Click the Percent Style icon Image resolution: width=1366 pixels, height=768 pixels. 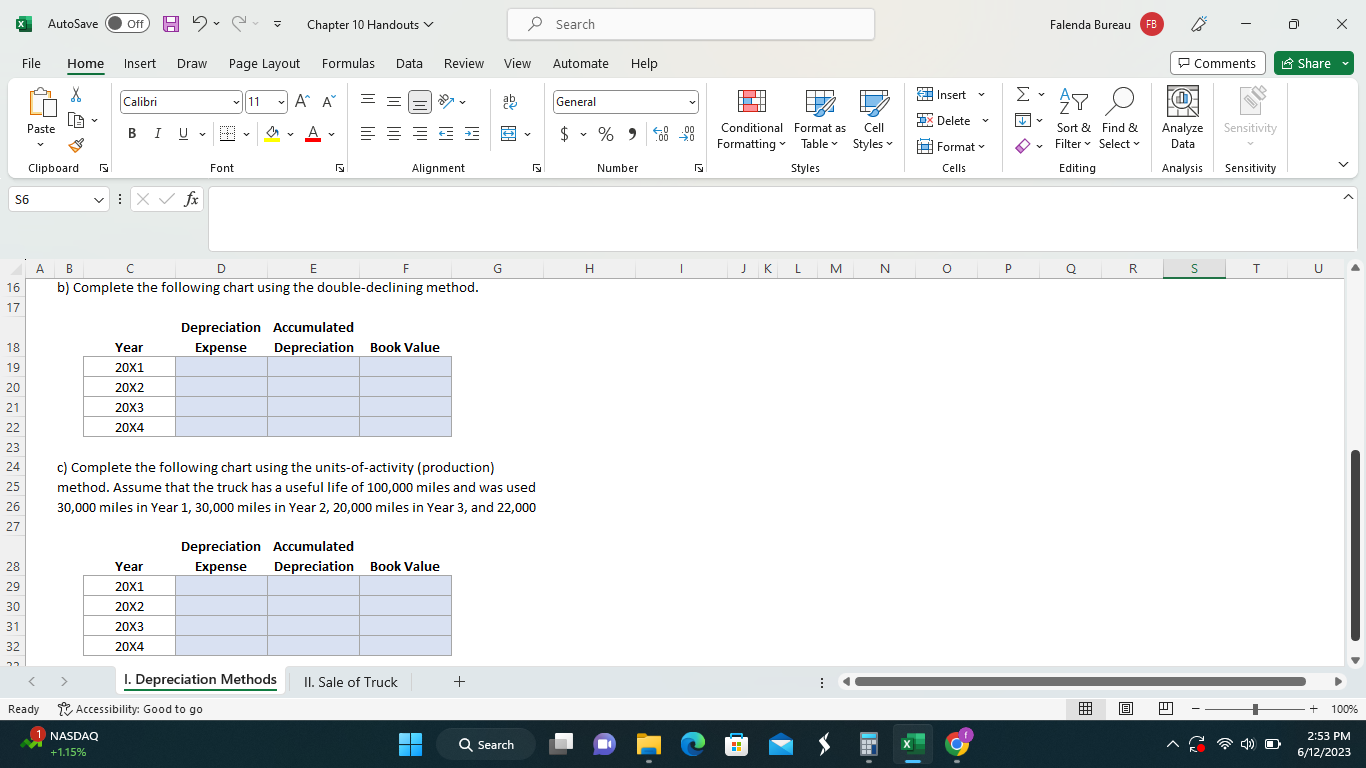(605, 131)
